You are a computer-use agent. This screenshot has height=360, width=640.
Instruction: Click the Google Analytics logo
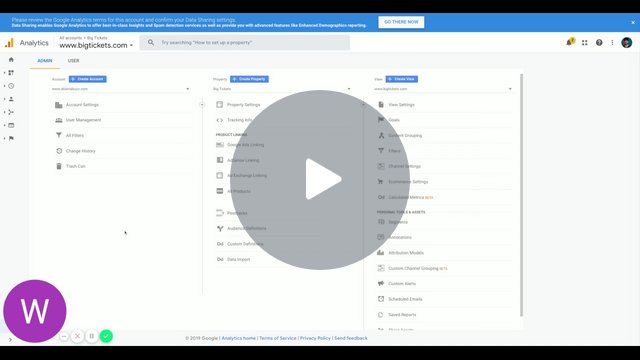9,43
